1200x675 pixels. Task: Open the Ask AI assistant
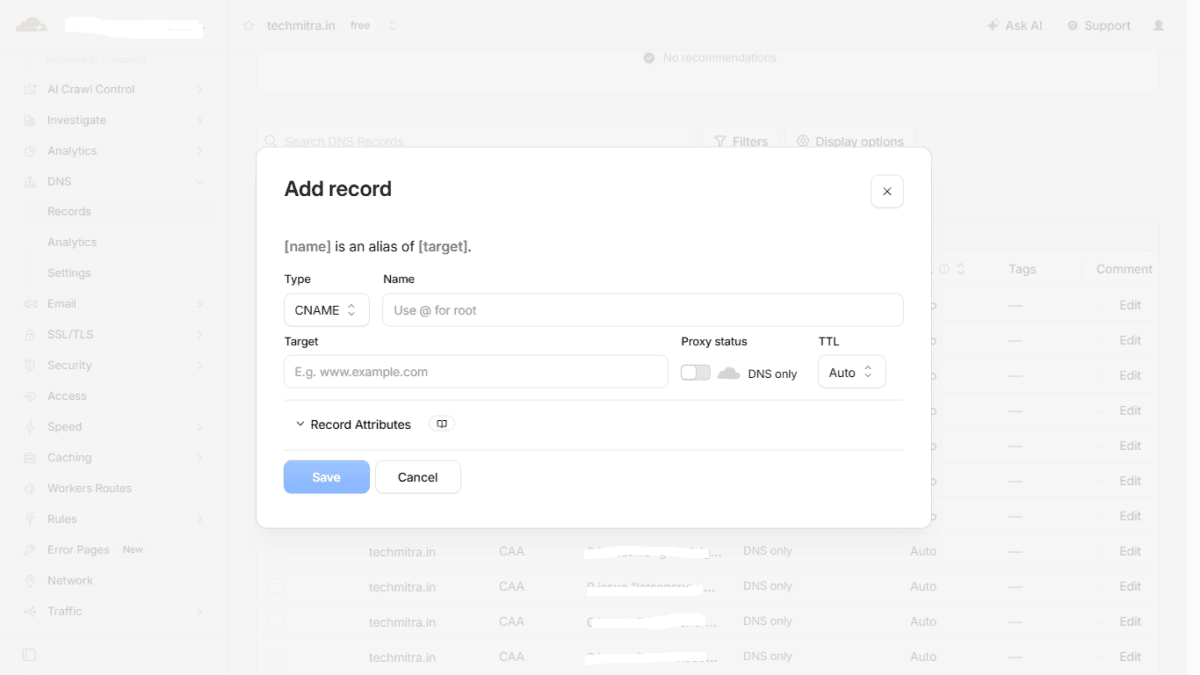(x=1014, y=26)
